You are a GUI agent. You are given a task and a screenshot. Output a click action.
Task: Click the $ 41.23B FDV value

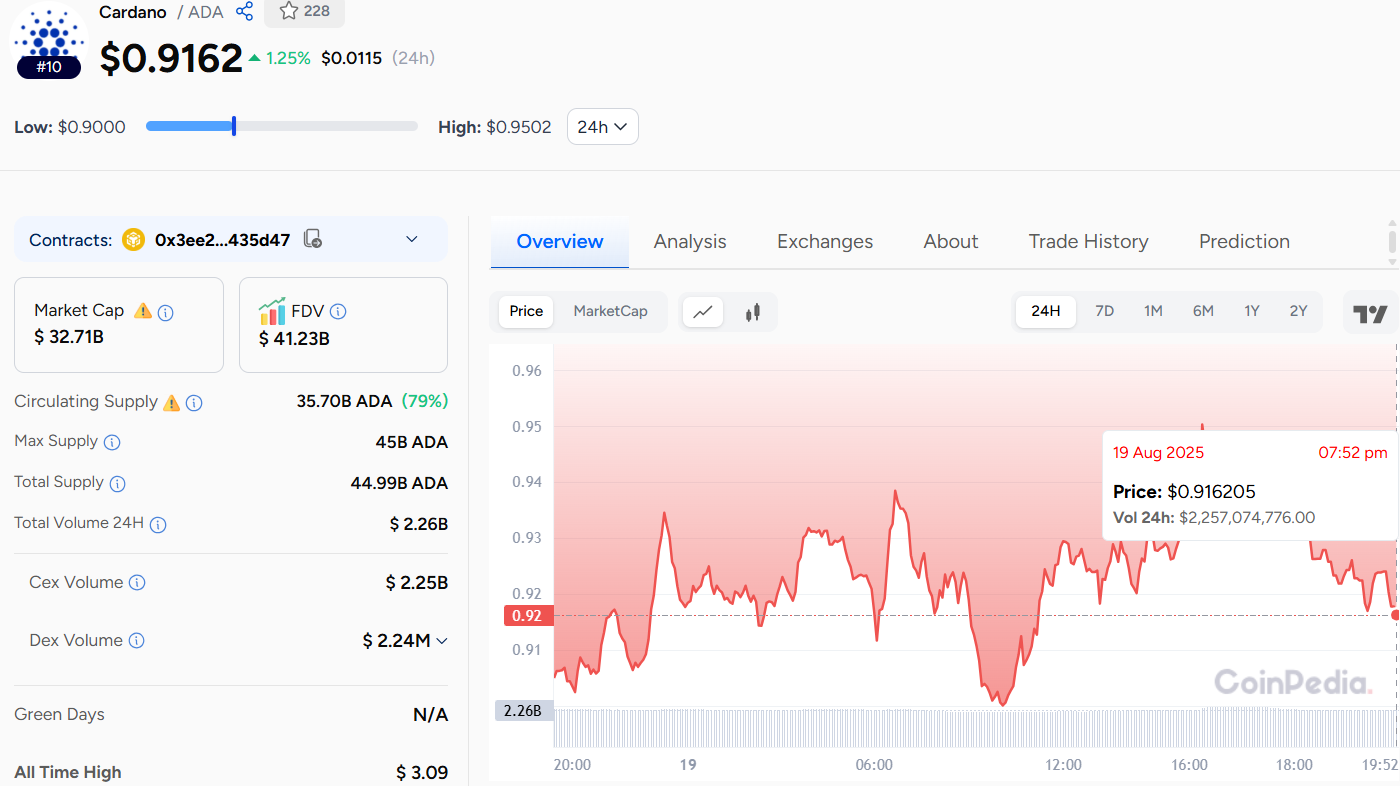click(x=294, y=339)
